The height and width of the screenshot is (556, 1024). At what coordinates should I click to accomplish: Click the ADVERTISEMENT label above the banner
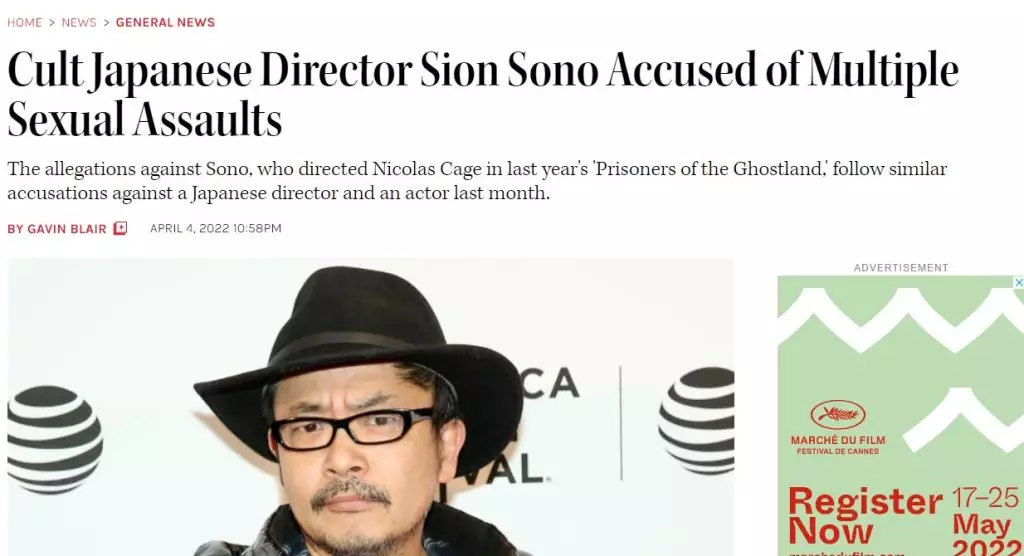click(x=901, y=268)
